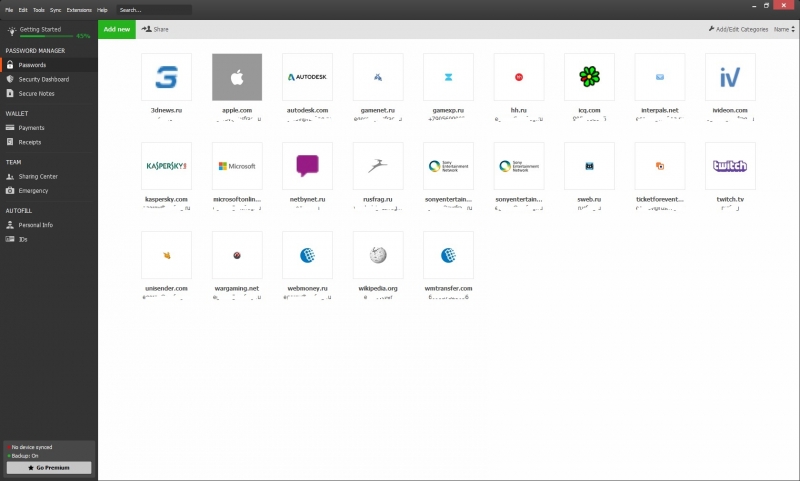This screenshot has height=481, width=800.
Task: Select the rusfrag.ru entry icon
Action: pos(378,166)
